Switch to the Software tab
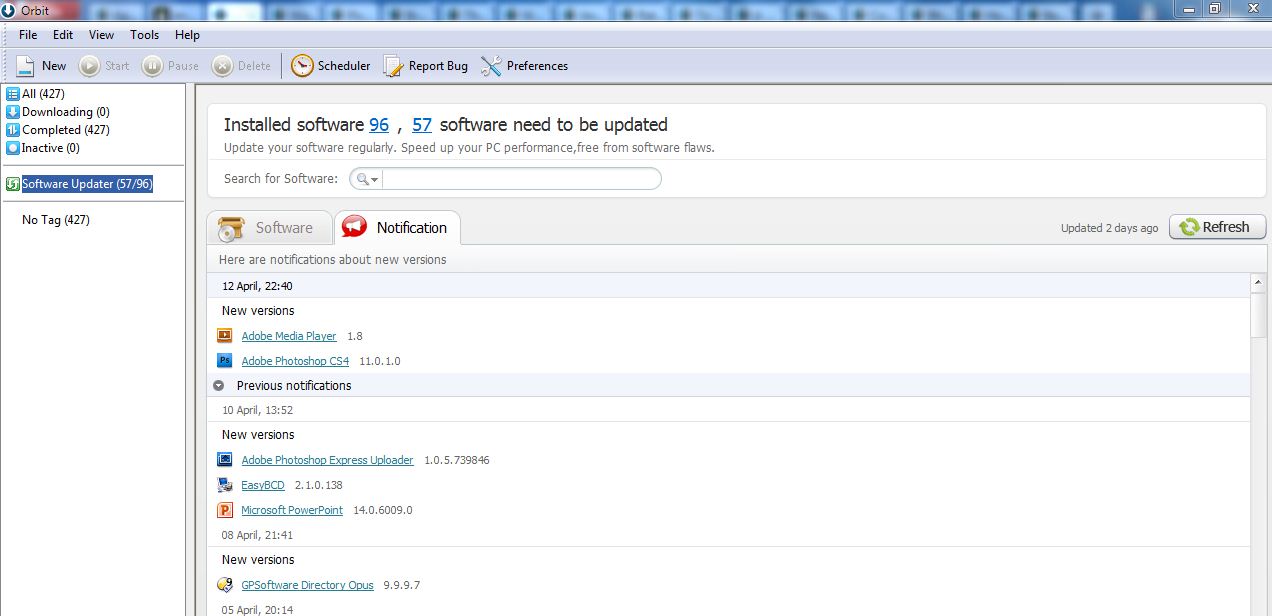Screen dimensions: 1272x616 pyautogui.click(x=269, y=228)
